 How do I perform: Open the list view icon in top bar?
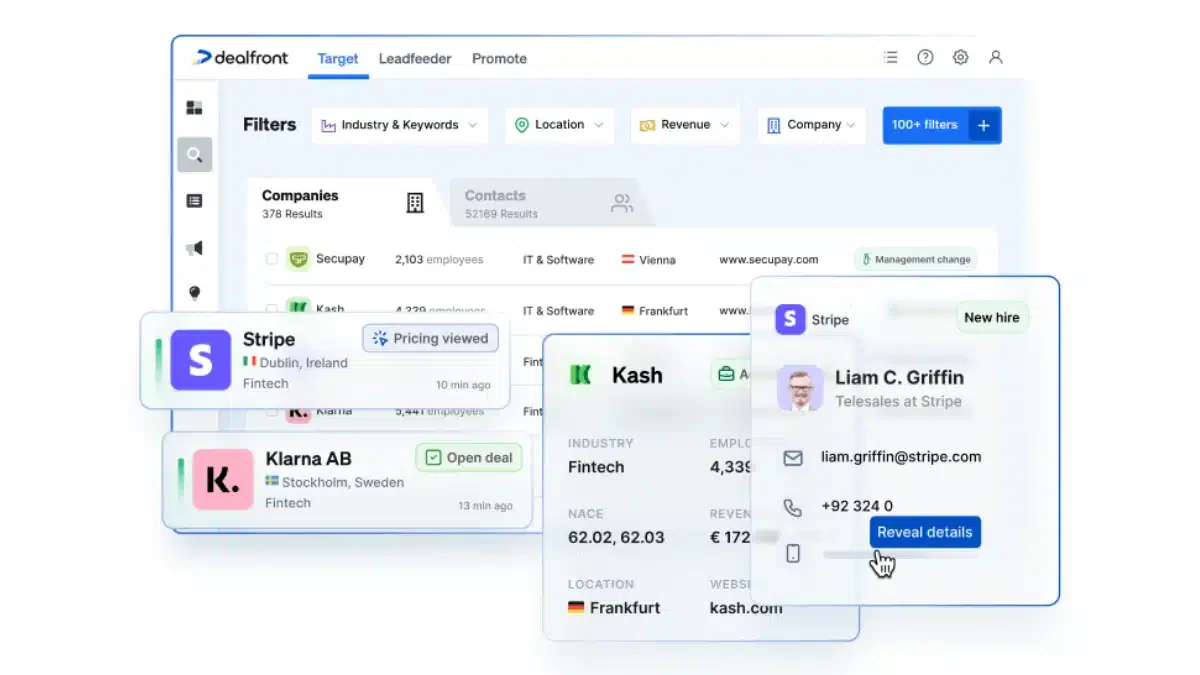pyautogui.click(x=890, y=57)
